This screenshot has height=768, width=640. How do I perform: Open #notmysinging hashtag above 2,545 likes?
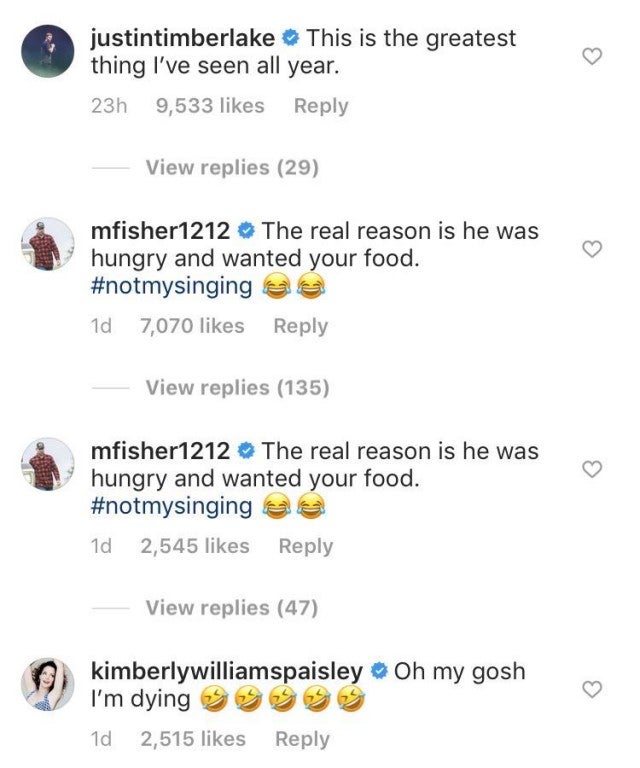(171, 506)
